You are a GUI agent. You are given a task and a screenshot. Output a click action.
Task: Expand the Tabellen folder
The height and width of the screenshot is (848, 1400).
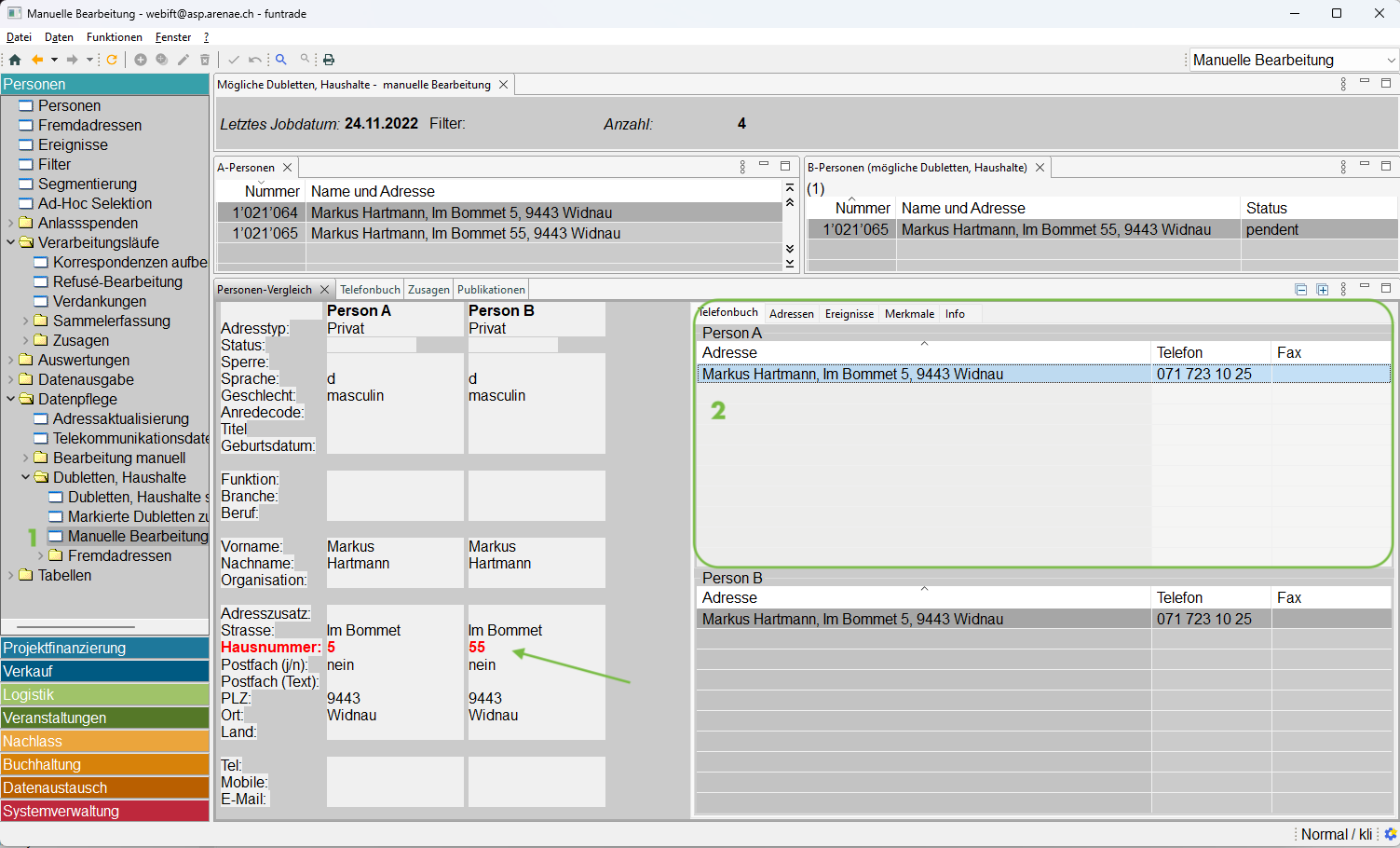[11, 576]
